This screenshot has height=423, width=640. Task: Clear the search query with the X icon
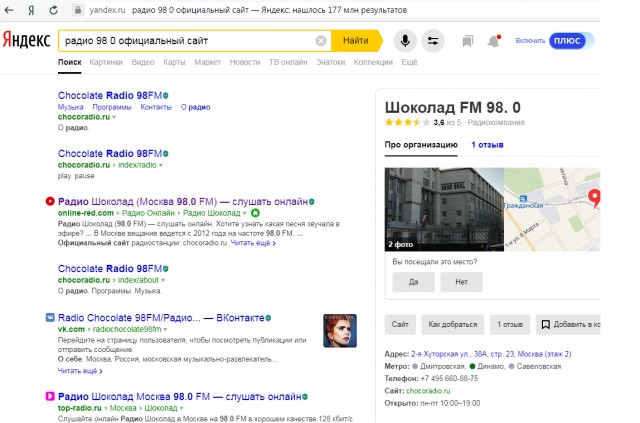[321, 40]
